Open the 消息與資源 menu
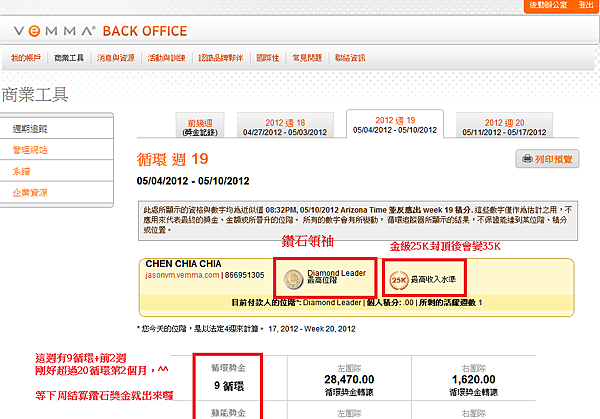Screen dimensions: 600x419 click(116, 58)
